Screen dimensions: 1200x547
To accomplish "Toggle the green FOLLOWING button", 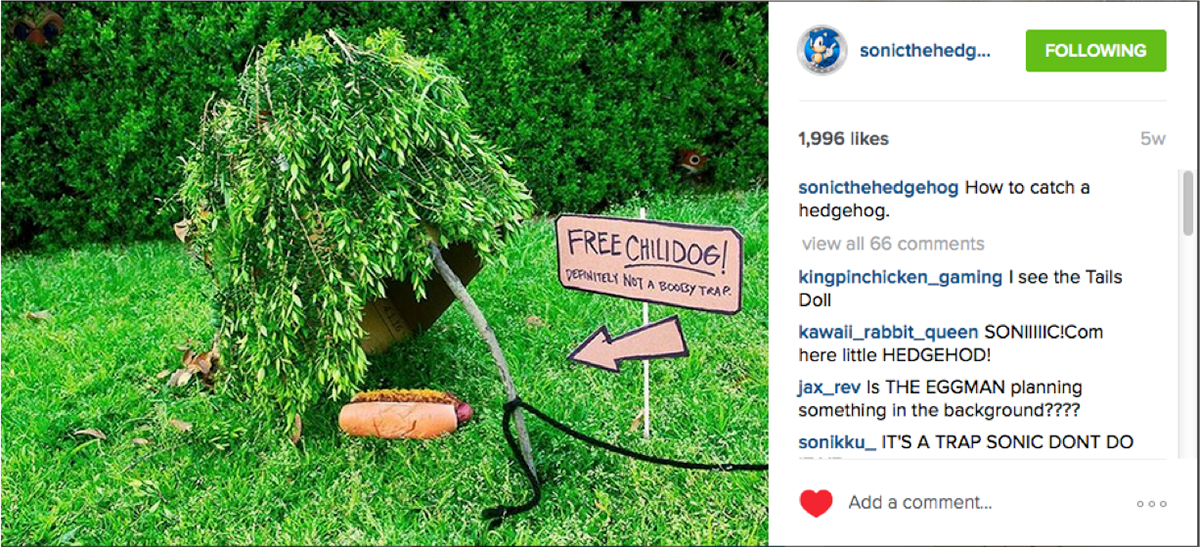I will [x=1096, y=50].
